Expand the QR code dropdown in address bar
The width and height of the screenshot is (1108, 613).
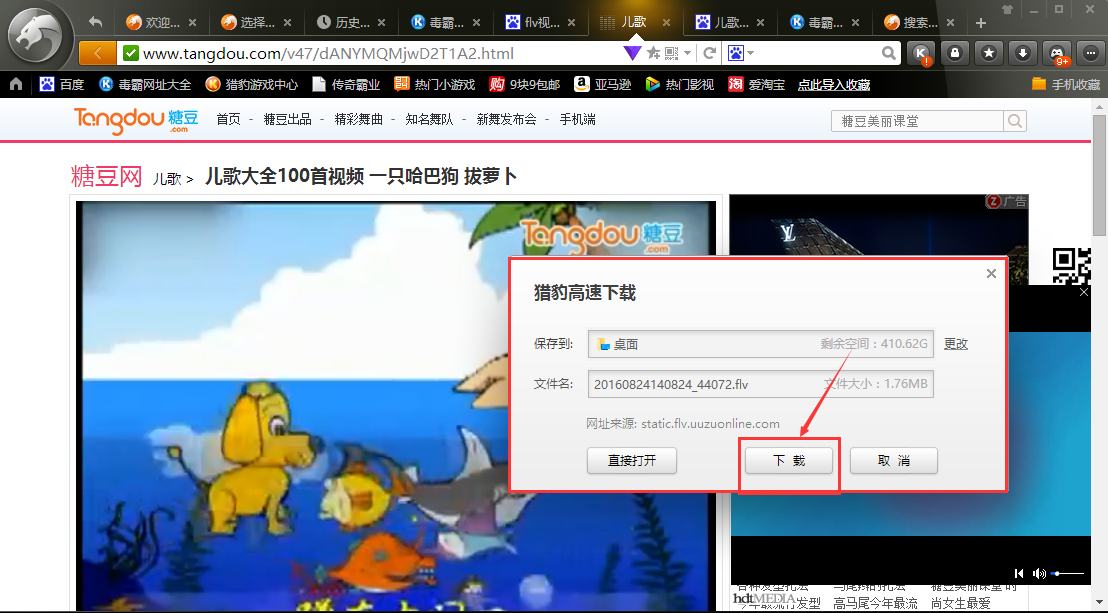[677, 53]
